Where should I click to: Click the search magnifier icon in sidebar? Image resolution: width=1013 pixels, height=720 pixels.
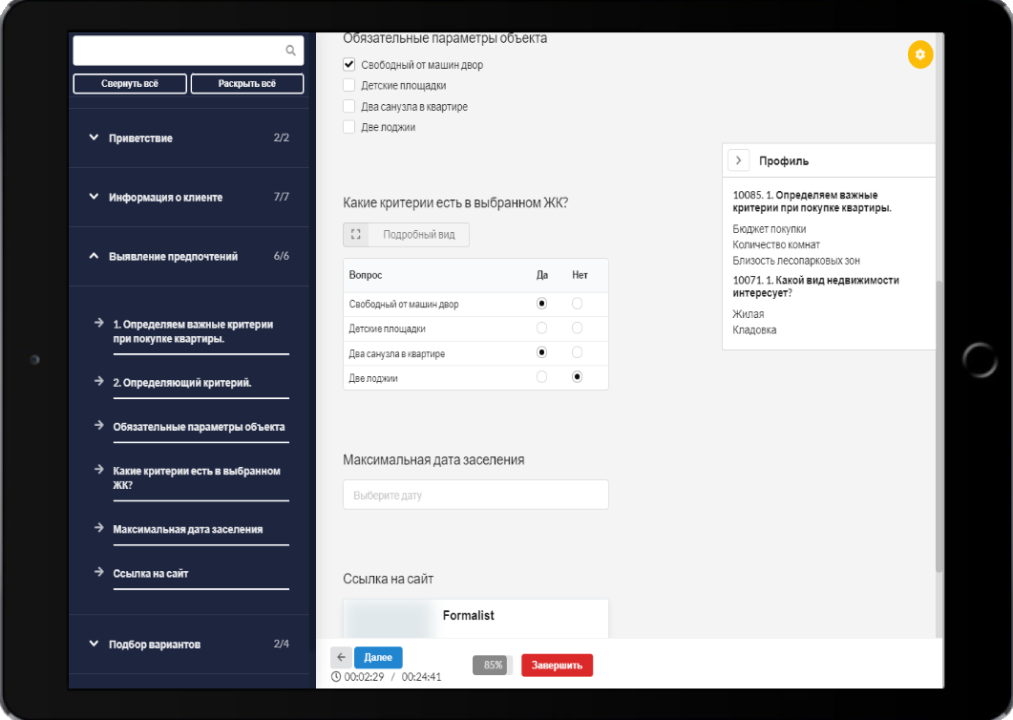(x=291, y=51)
